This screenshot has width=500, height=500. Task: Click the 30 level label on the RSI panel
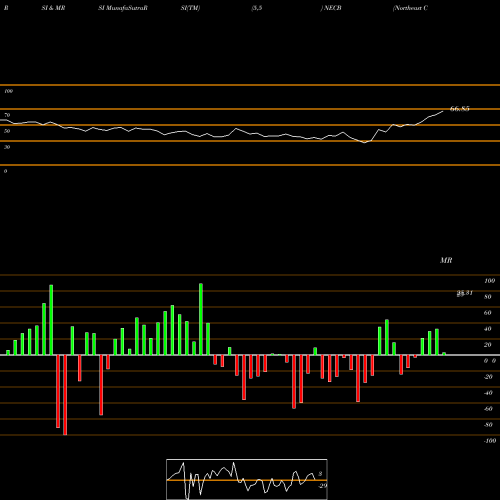pyautogui.click(x=7, y=147)
